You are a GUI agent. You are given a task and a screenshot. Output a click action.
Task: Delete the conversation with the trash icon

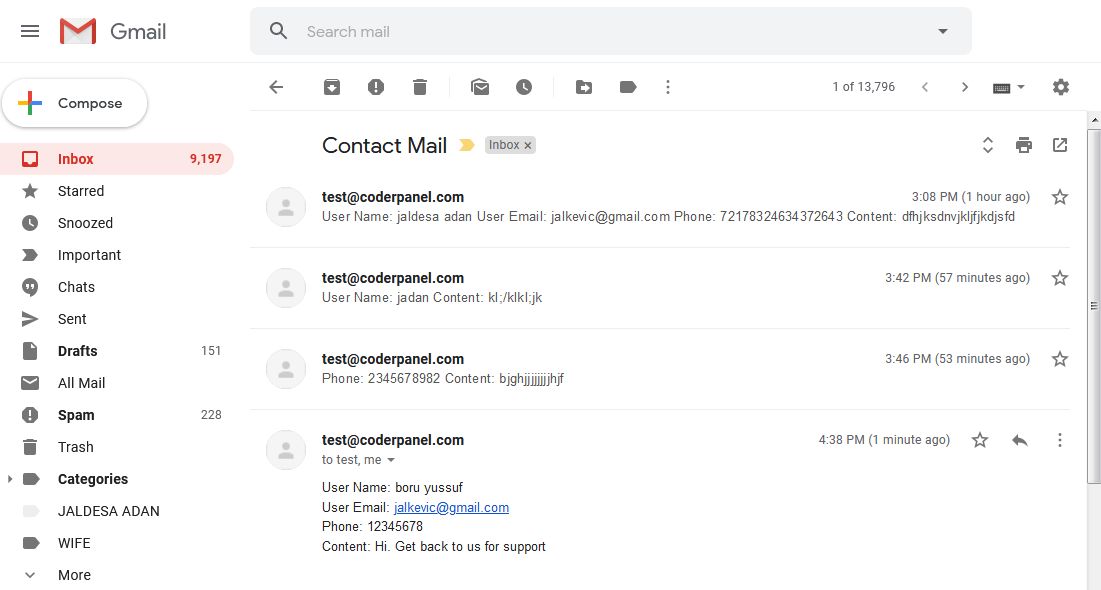point(420,87)
